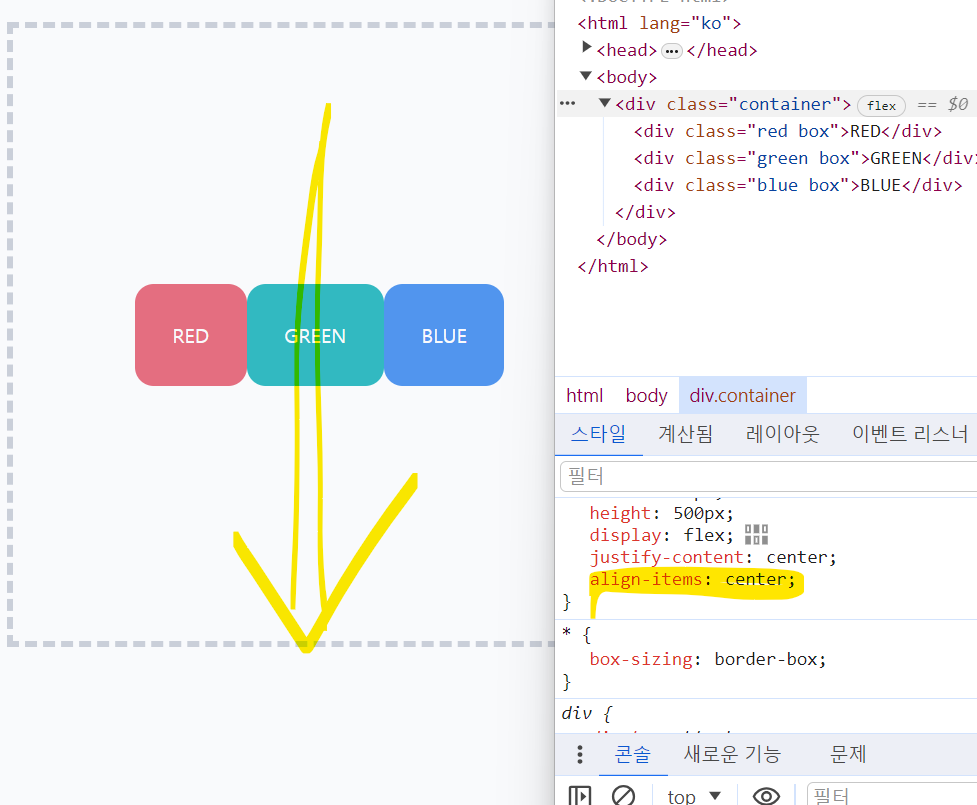977x805 pixels.
Task: Toggle the flex badge on container div
Action: tap(881, 105)
